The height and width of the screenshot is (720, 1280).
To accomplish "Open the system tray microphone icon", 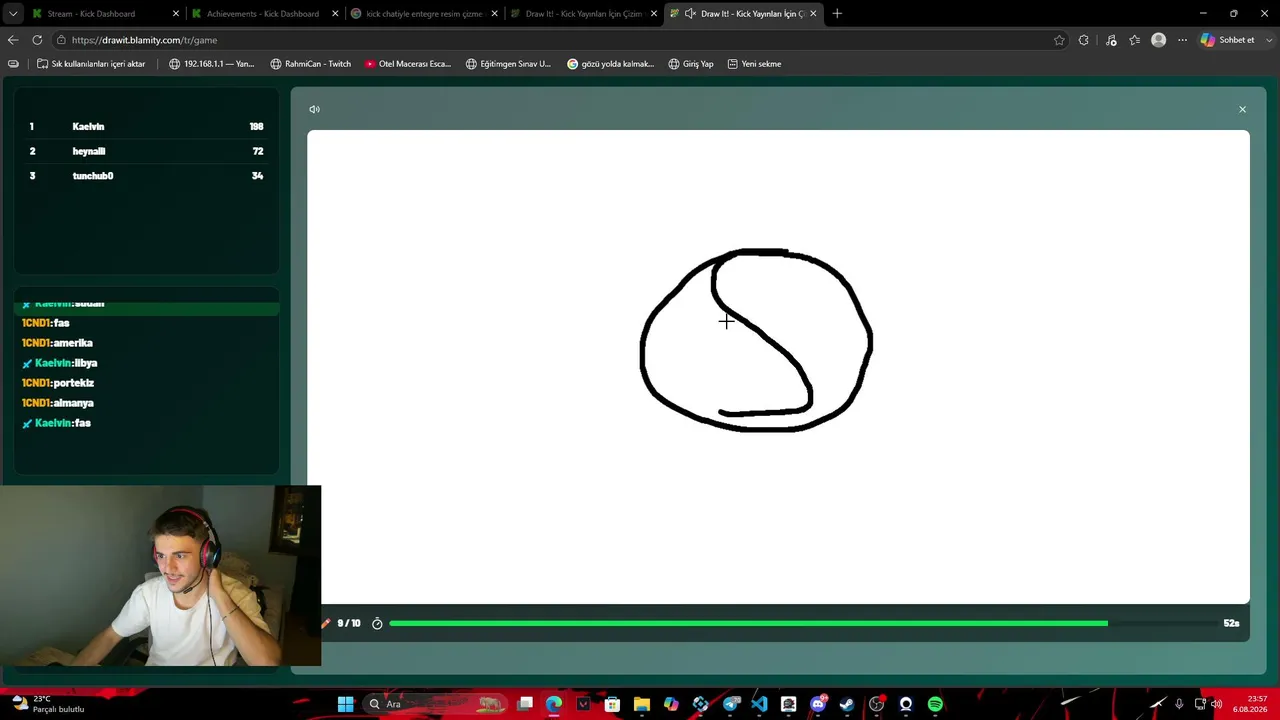I will coord(1179,704).
